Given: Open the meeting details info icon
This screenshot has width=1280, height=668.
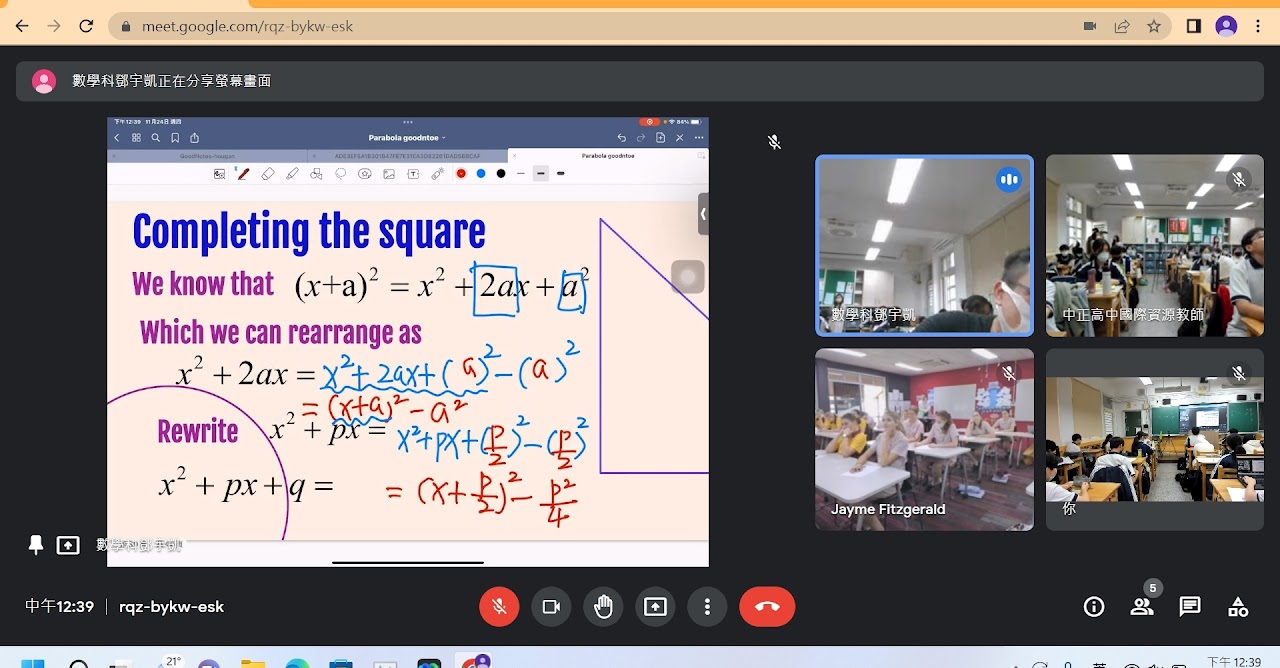Looking at the screenshot, I should [1094, 607].
